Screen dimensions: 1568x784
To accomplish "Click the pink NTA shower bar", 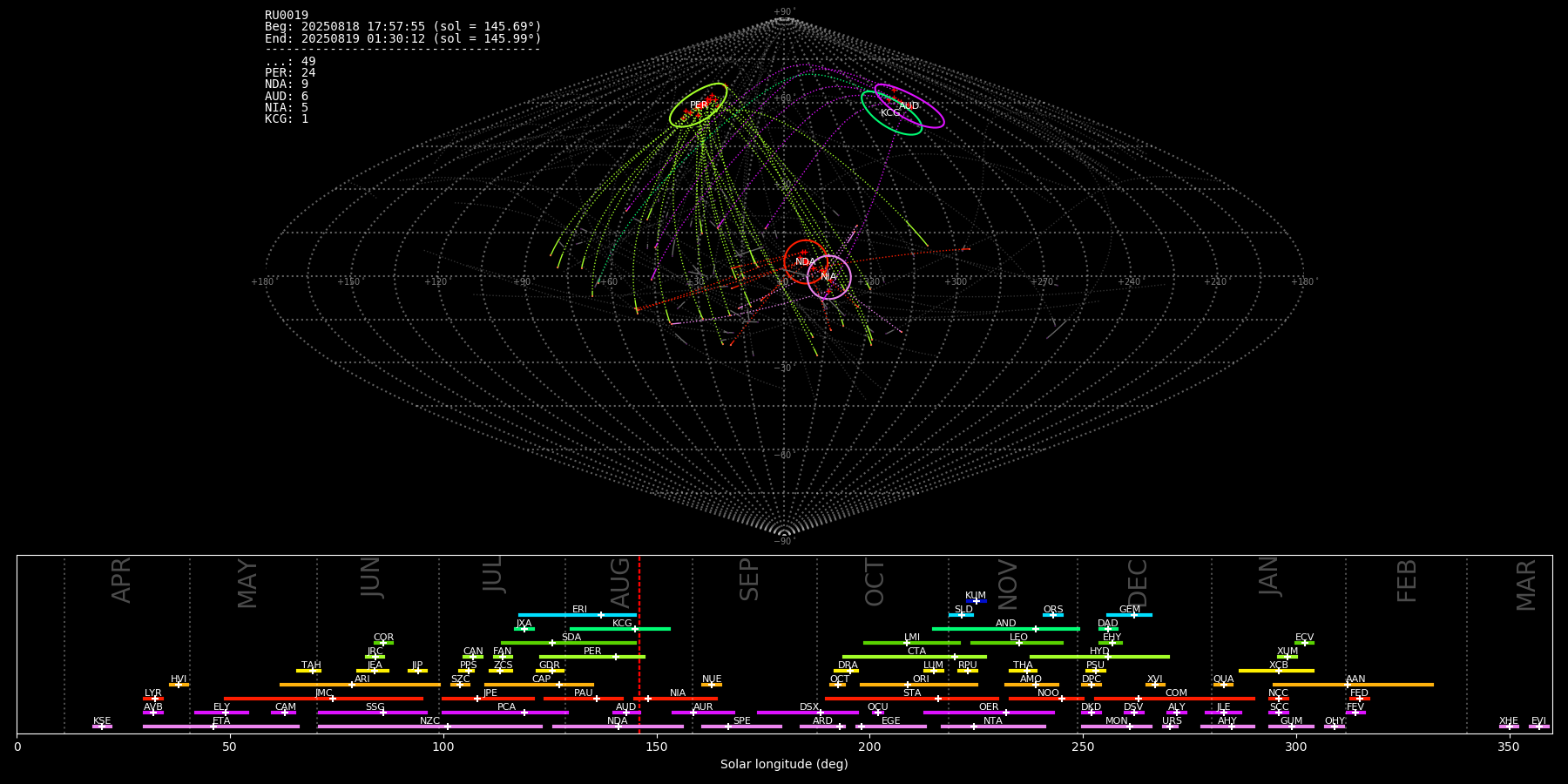I will (993, 727).
